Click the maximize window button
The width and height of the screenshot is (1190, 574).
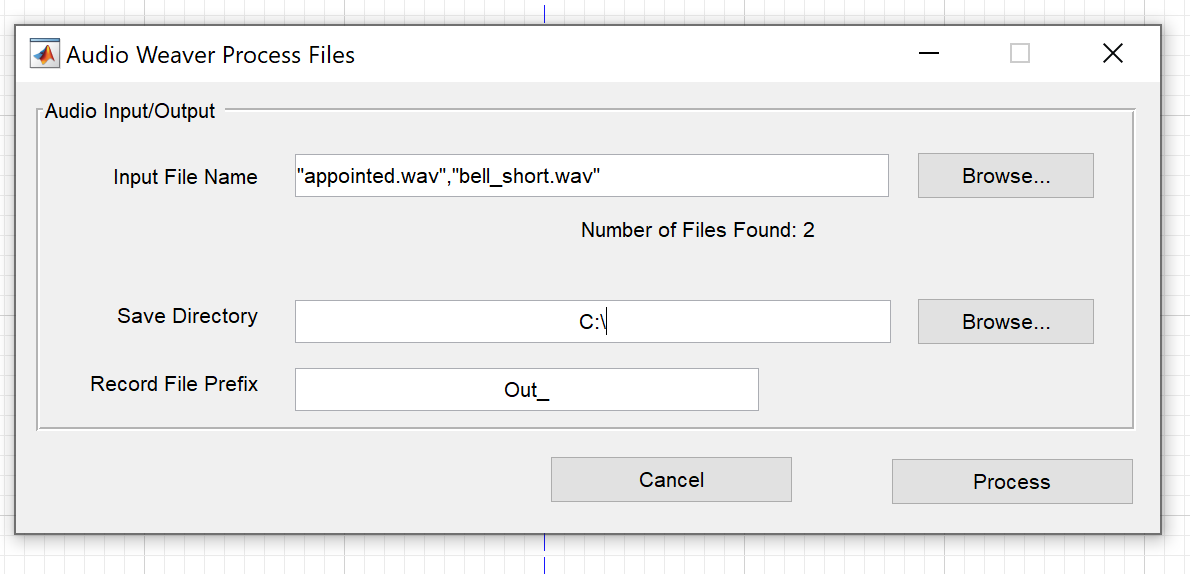(x=1019, y=54)
